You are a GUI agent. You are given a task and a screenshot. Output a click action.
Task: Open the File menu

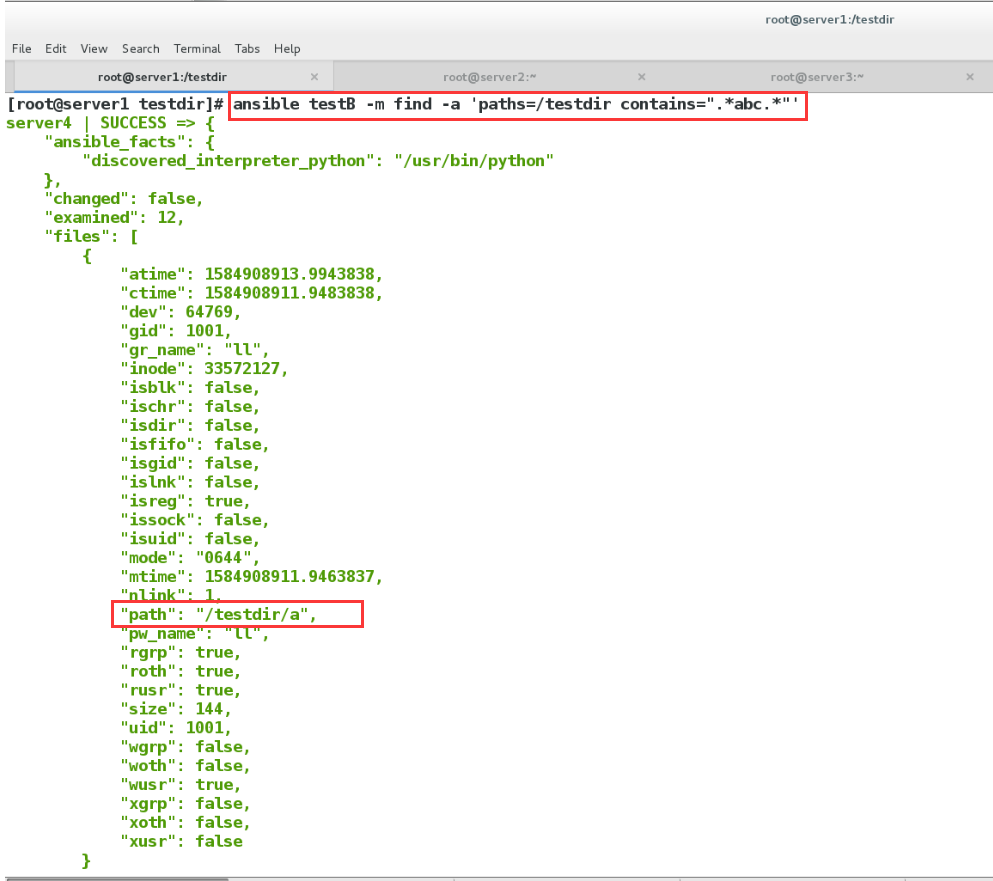pyautogui.click(x=22, y=49)
